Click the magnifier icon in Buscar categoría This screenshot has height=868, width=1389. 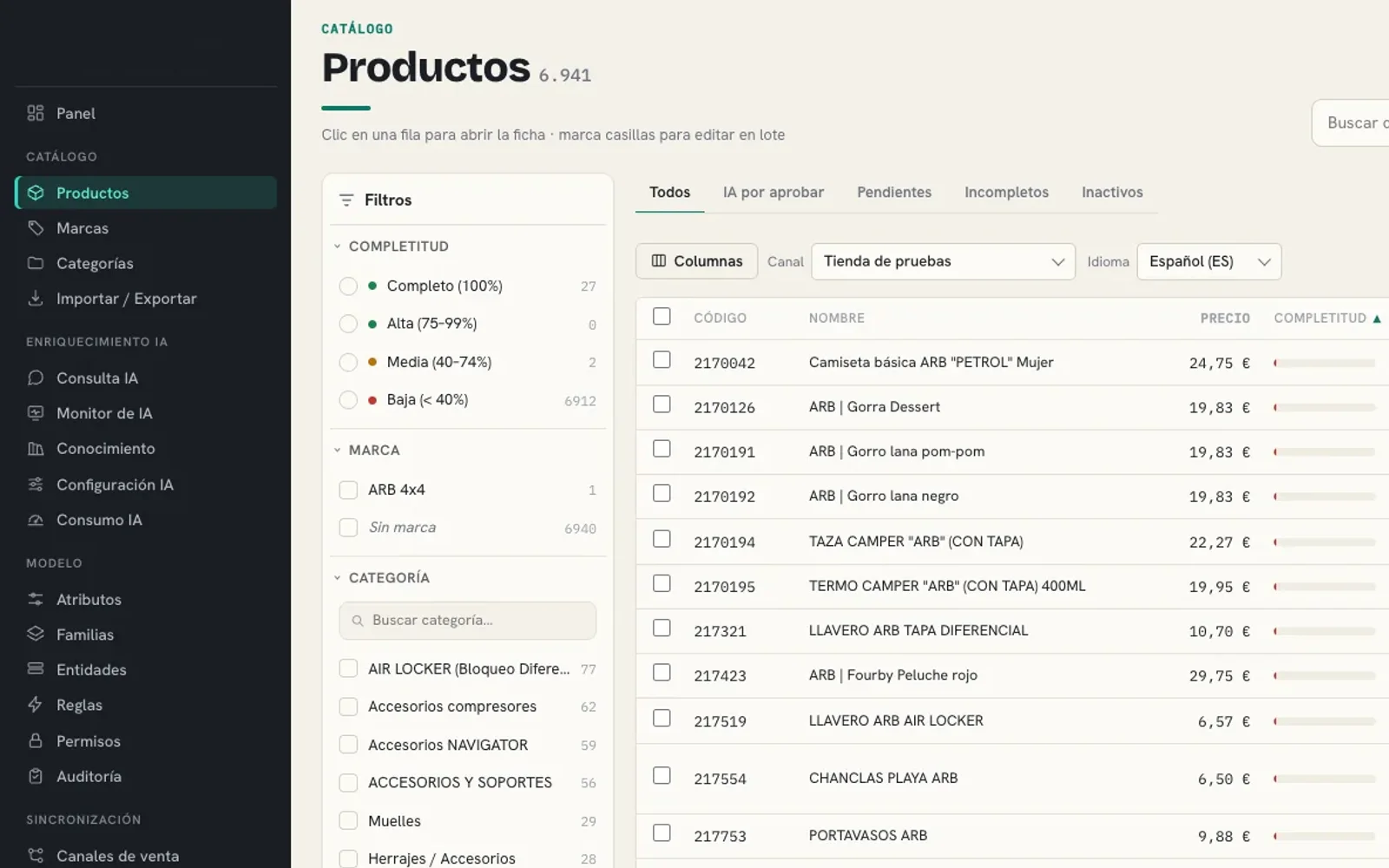358,621
